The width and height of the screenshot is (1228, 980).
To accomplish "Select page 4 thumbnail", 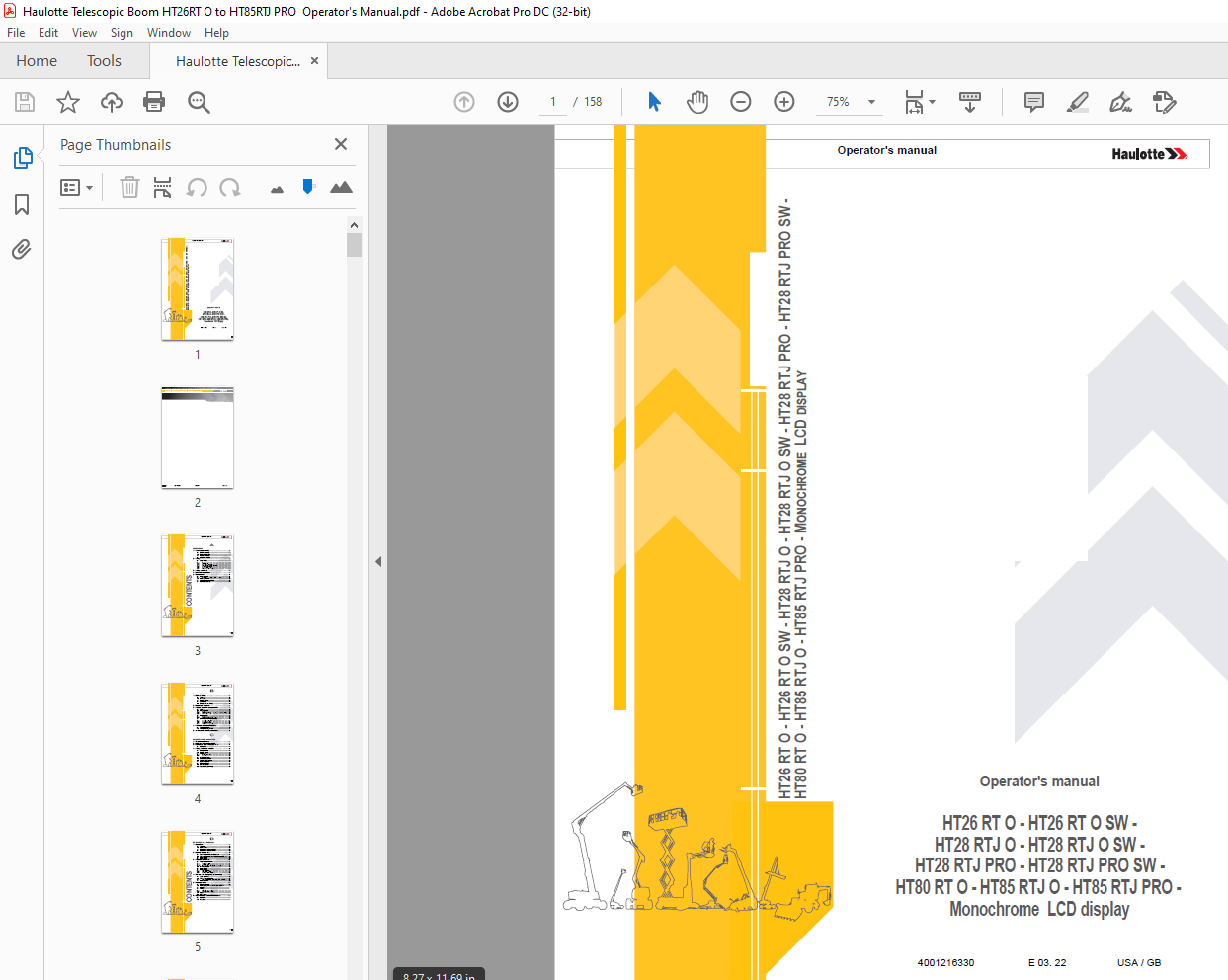I will pyautogui.click(x=198, y=734).
